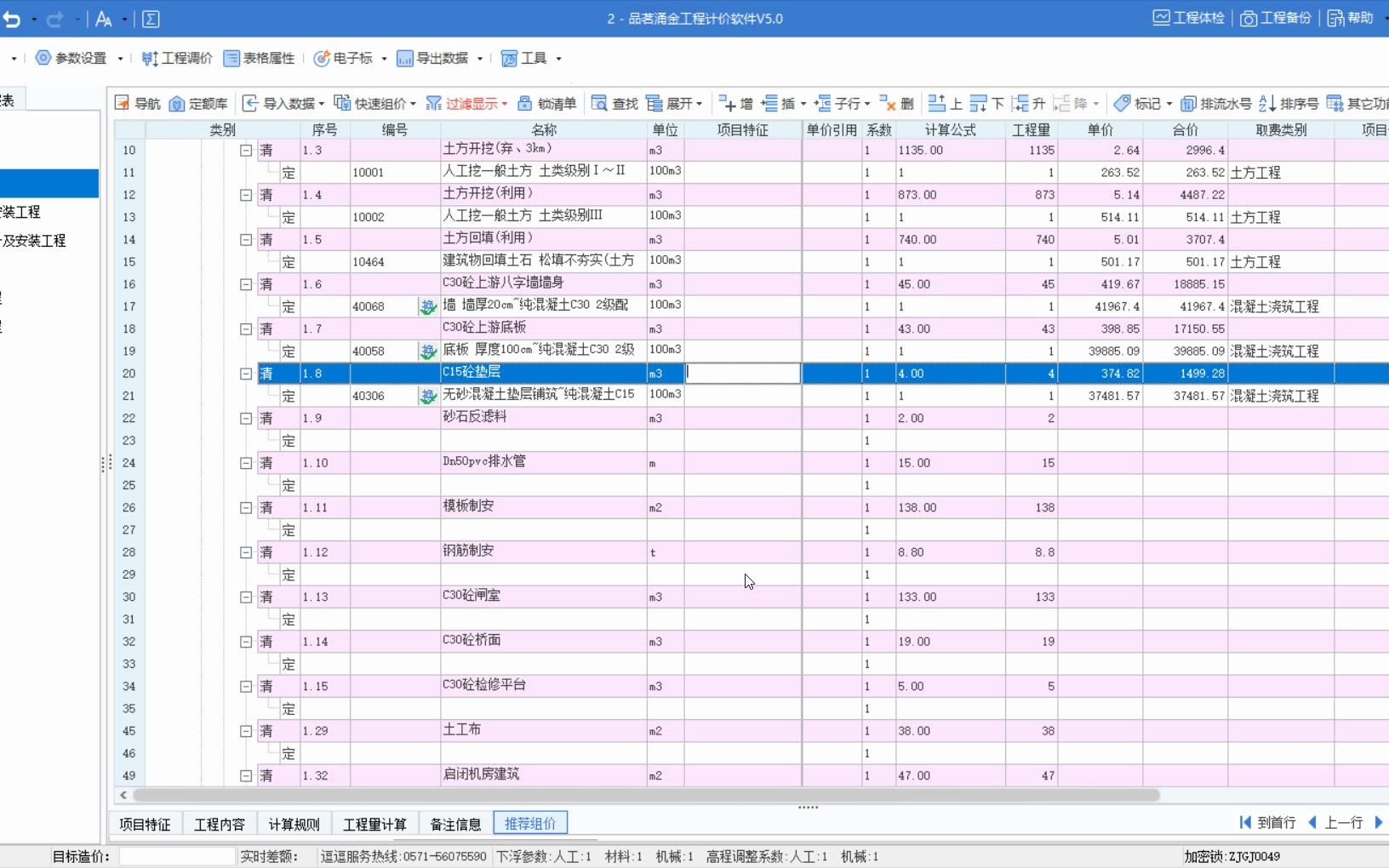The width and height of the screenshot is (1389, 868).
Task: Switch to 推荐组价 tab
Action: pyautogui.click(x=530, y=824)
